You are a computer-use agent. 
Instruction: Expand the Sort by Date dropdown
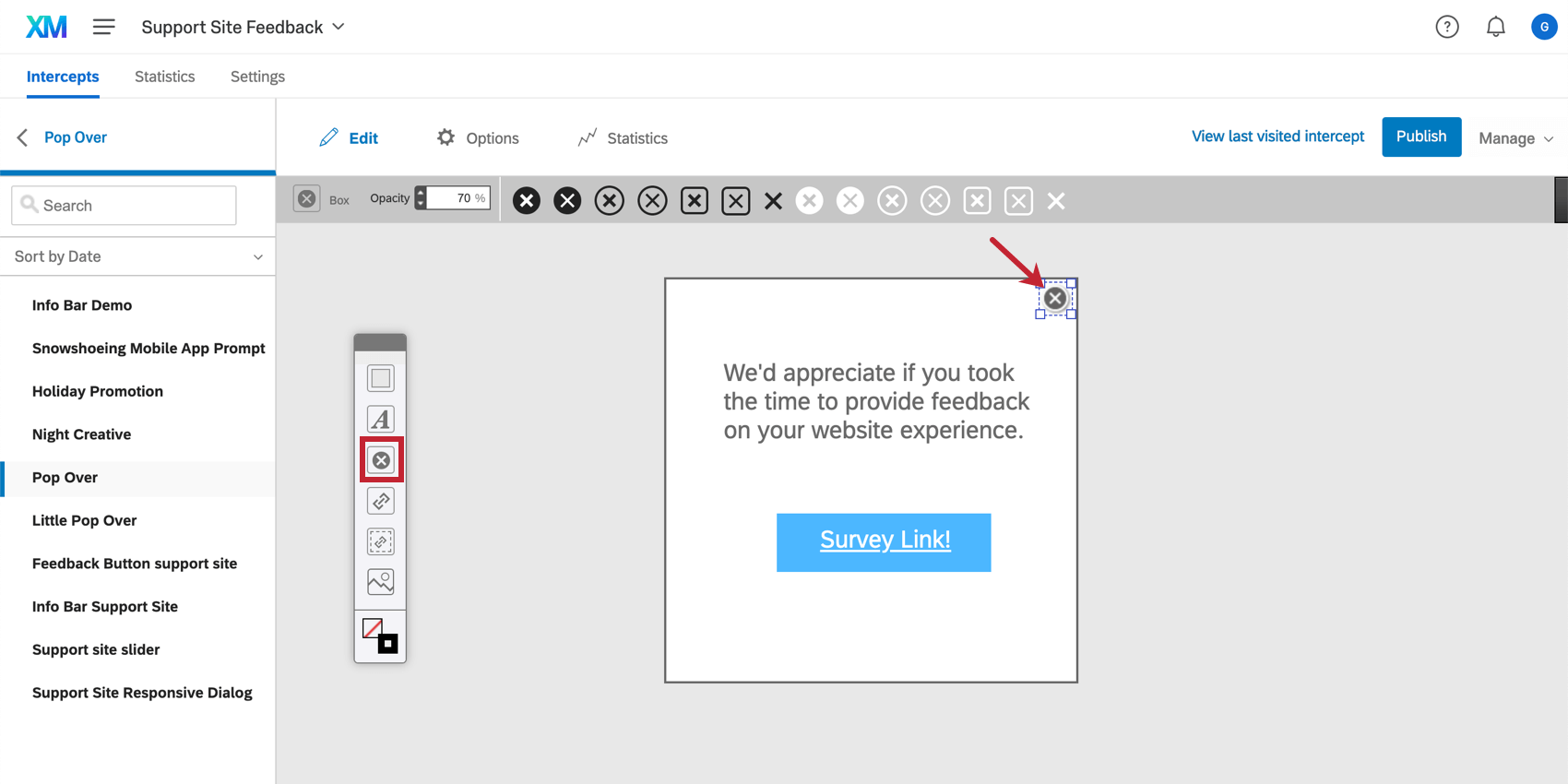point(138,256)
